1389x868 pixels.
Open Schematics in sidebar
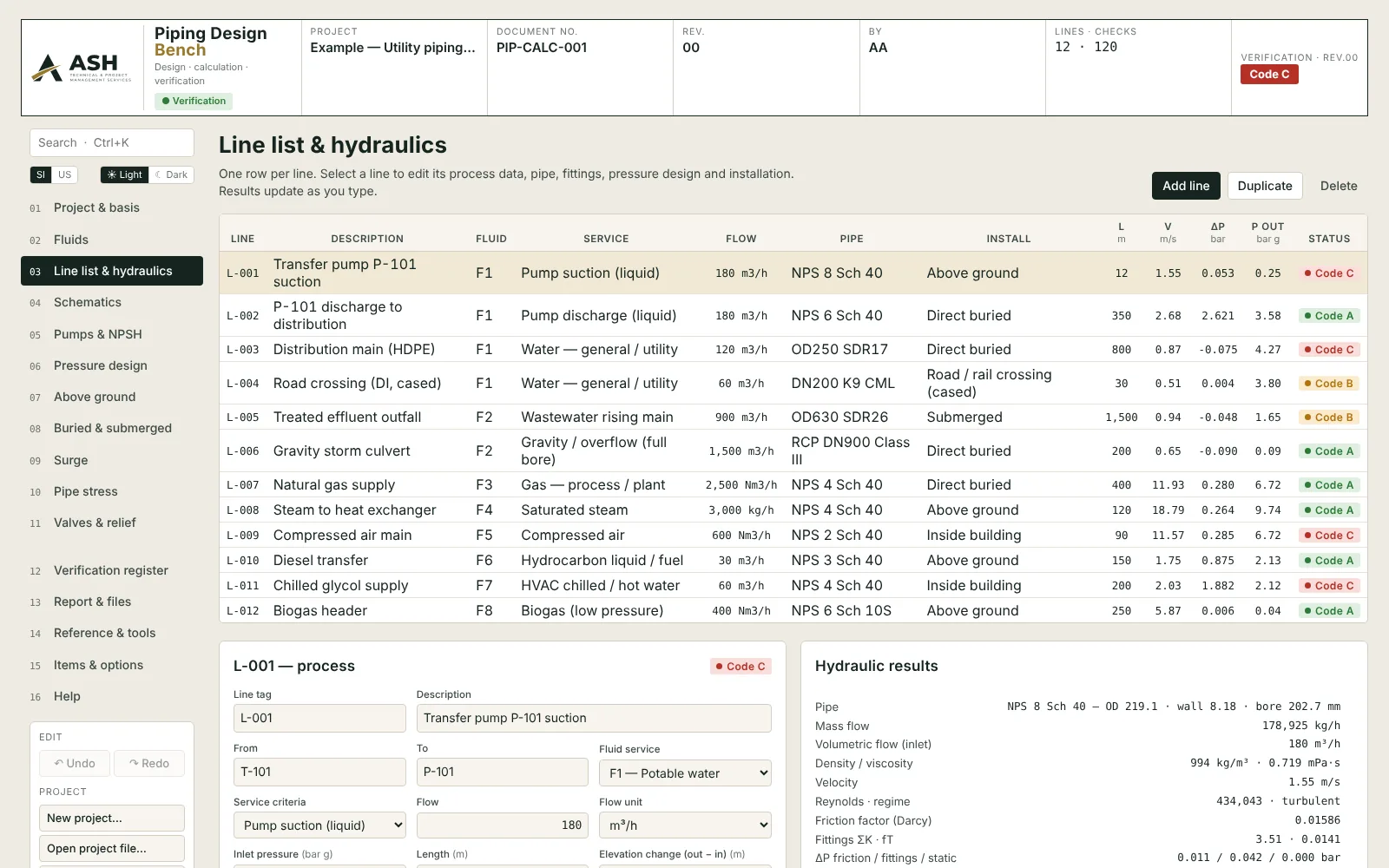(112, 302)
